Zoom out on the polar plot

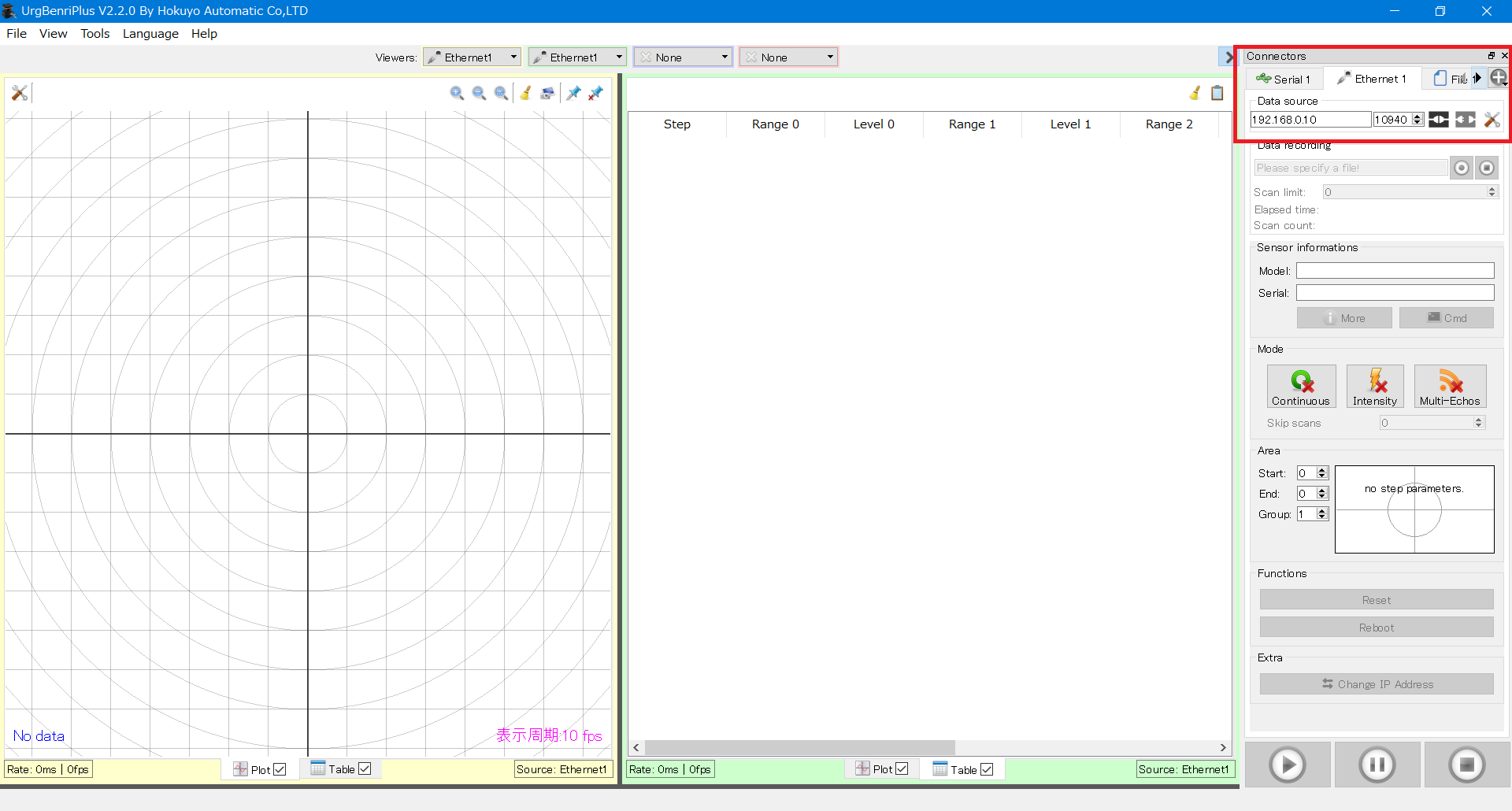[479, 93]
